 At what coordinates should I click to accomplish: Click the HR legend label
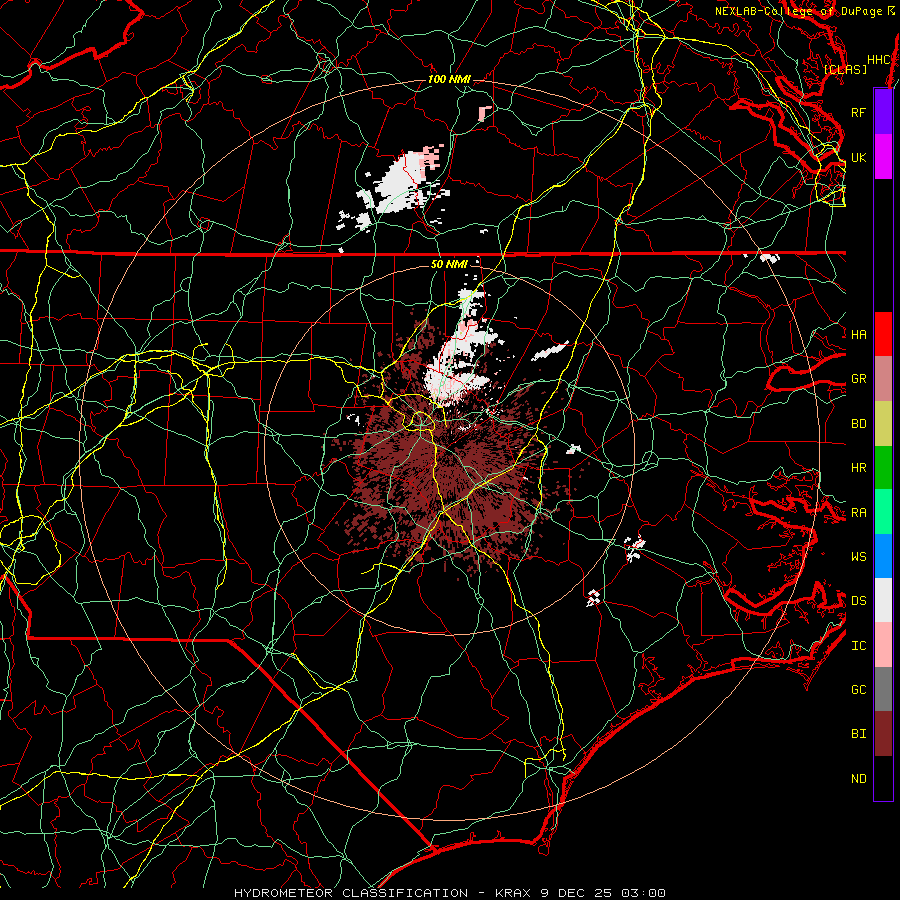858,468
